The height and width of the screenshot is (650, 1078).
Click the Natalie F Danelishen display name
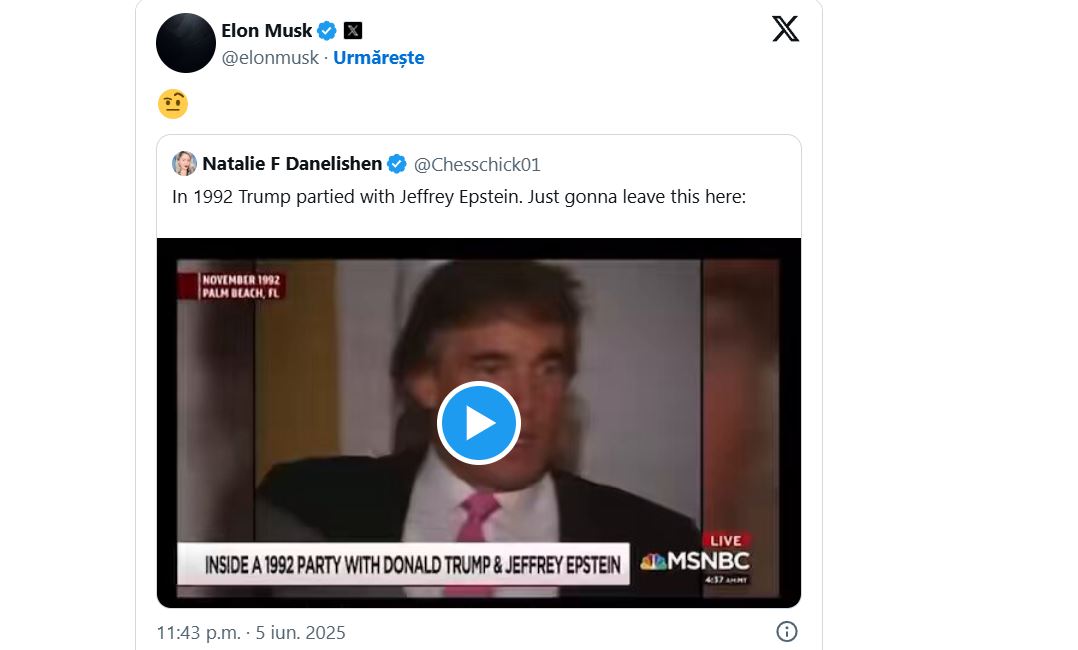pyautogui.click(x=292, y=164)
